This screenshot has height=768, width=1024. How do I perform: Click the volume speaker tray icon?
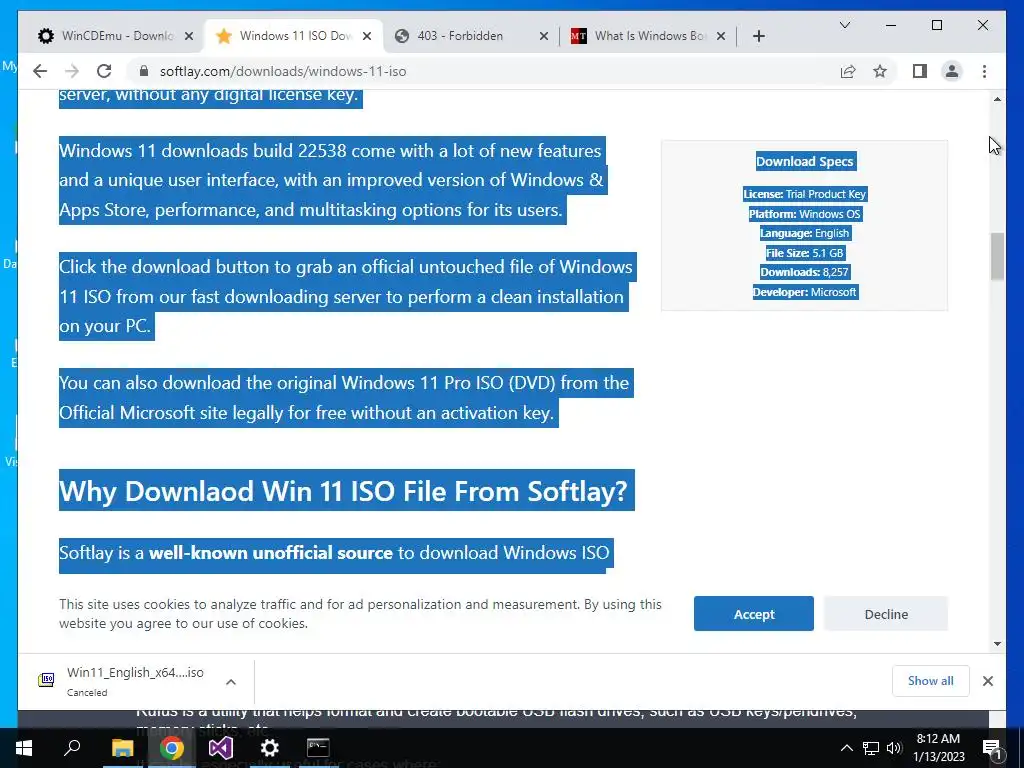point(894,748)
